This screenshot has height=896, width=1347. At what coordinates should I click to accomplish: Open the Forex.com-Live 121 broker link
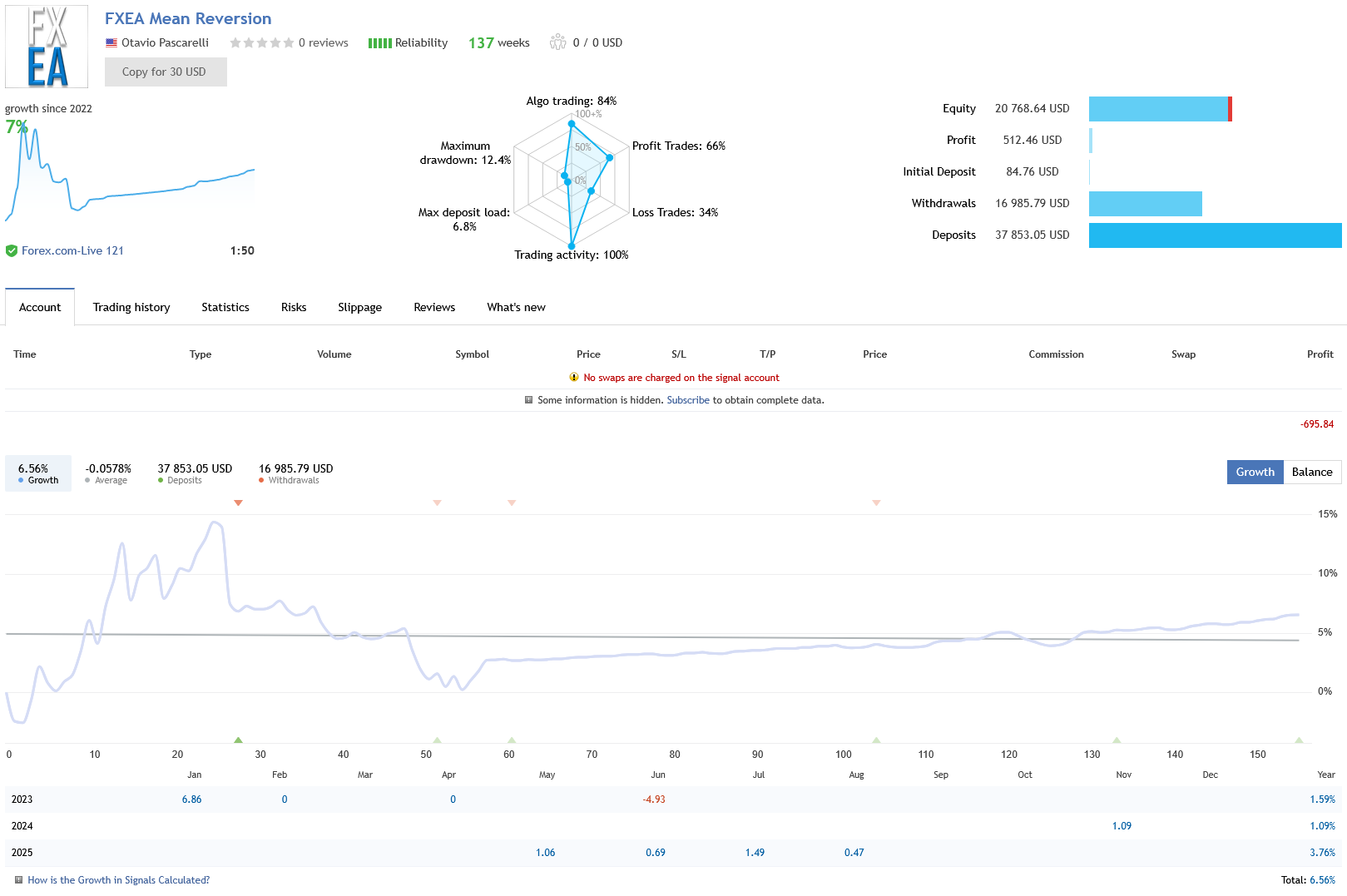[x=72, y=250]
